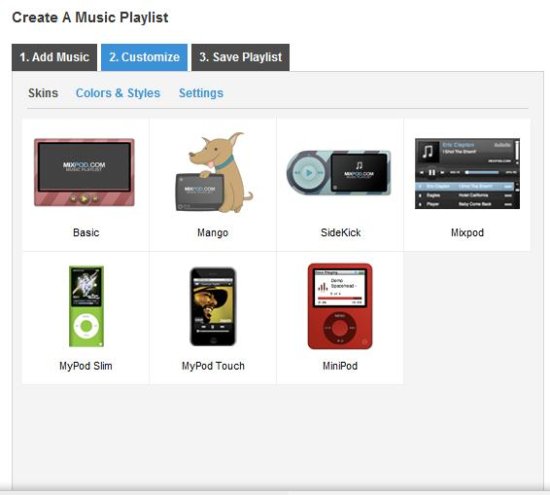Select the Skins sub-tab

(43, 93)
